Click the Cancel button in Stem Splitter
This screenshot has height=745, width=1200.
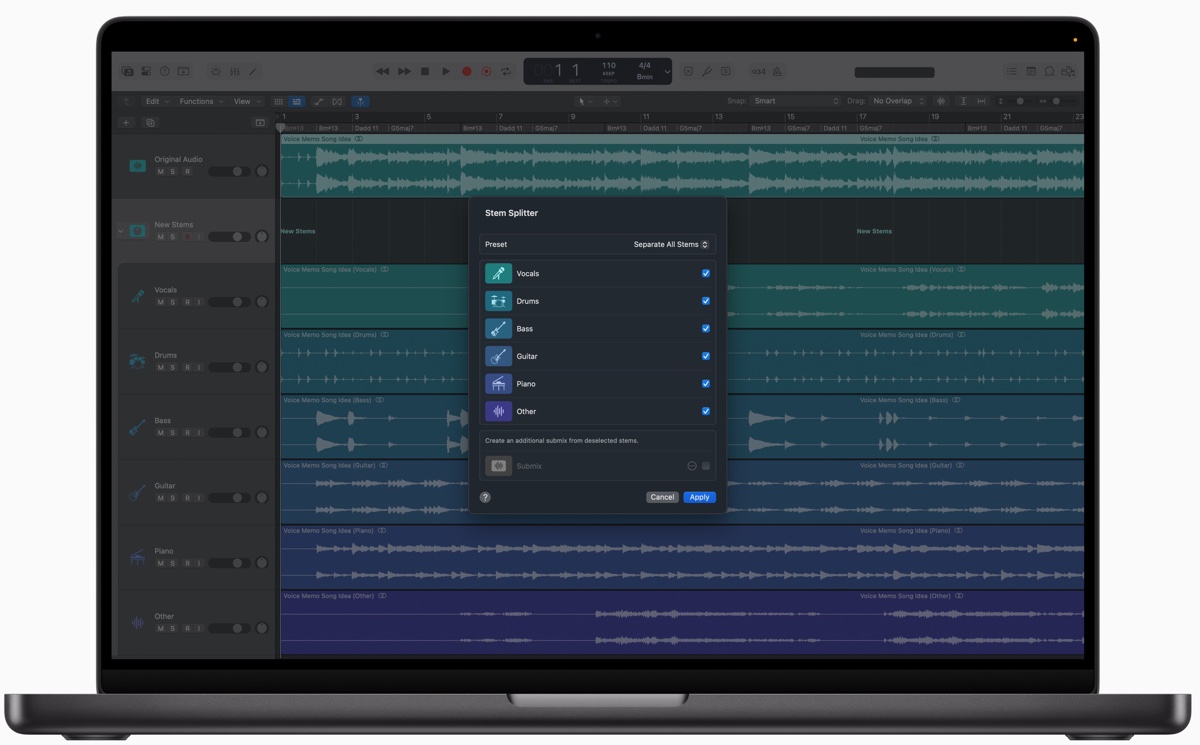(x=662, y=497)
